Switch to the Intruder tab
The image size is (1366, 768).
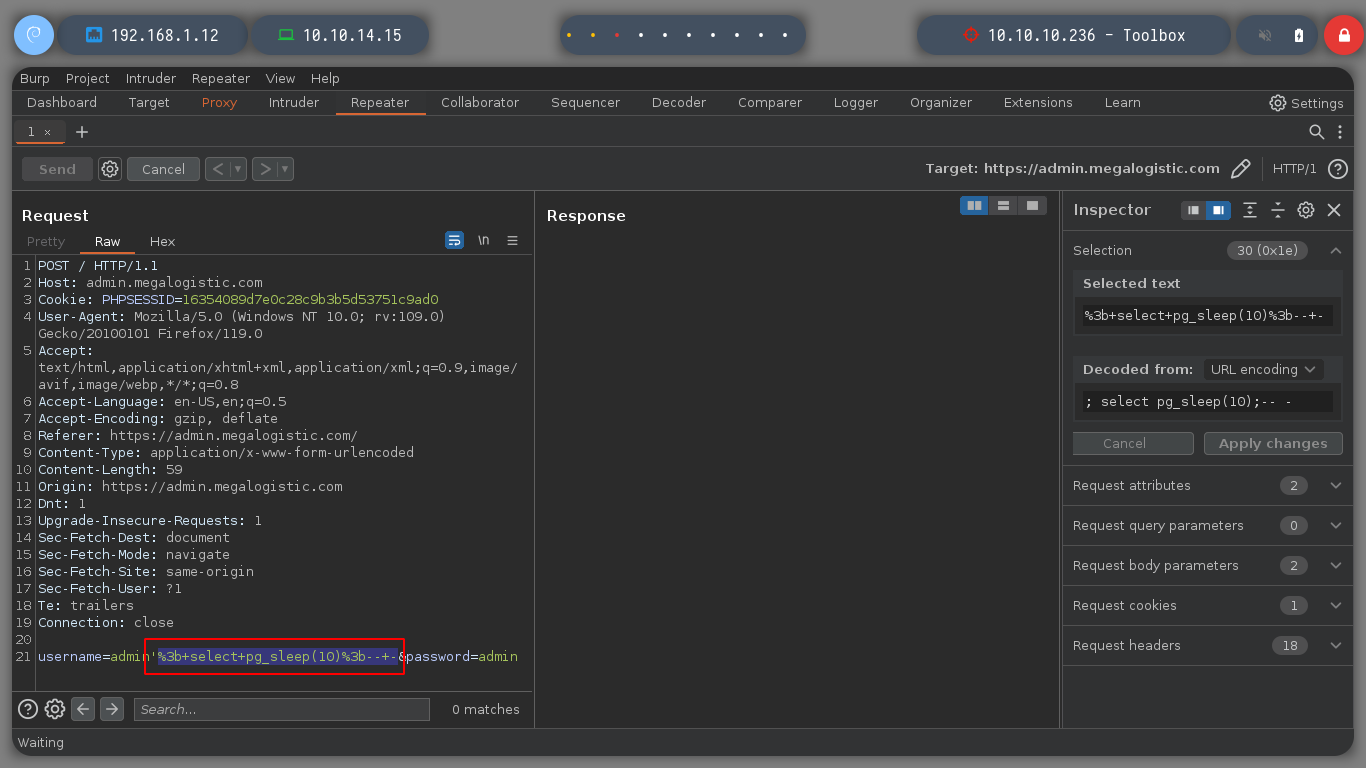[x=294, y=103]
